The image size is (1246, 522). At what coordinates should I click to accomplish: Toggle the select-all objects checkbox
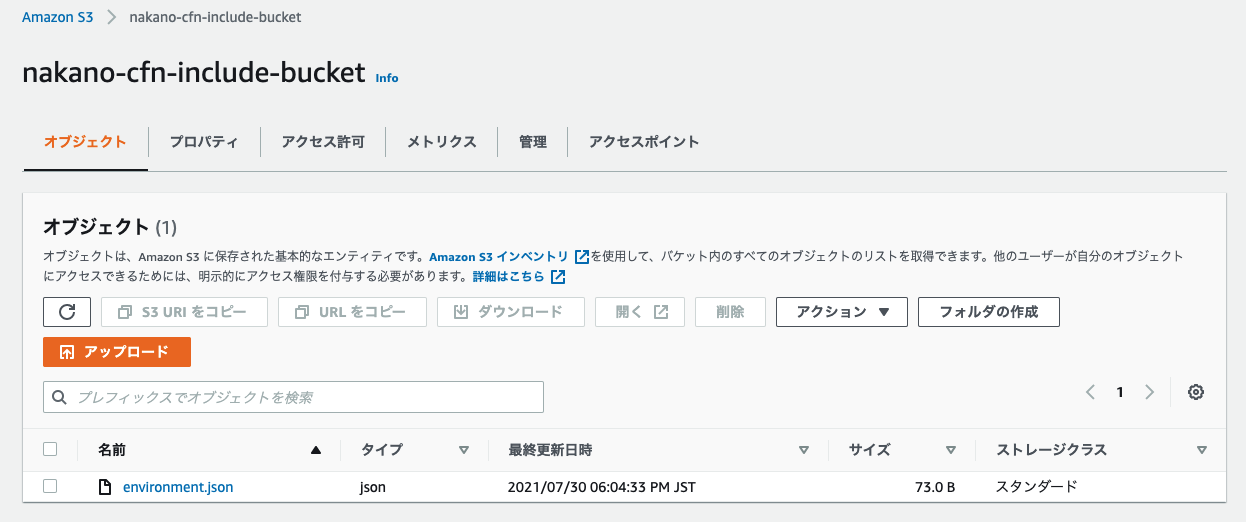pyautogui.click(x=50, y=449)
